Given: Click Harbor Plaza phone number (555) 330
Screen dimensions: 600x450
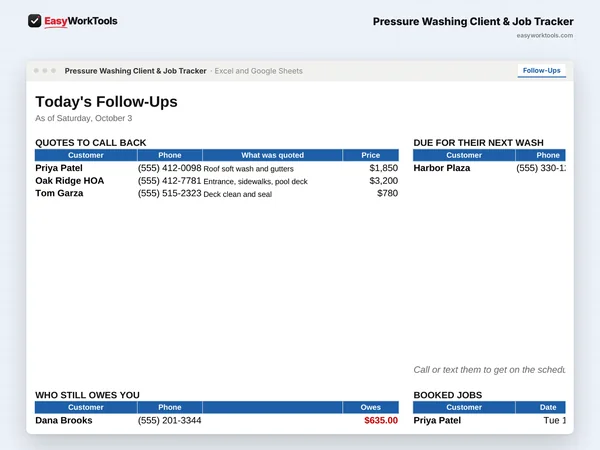Looking at the screenshot, I should point(541,168).
